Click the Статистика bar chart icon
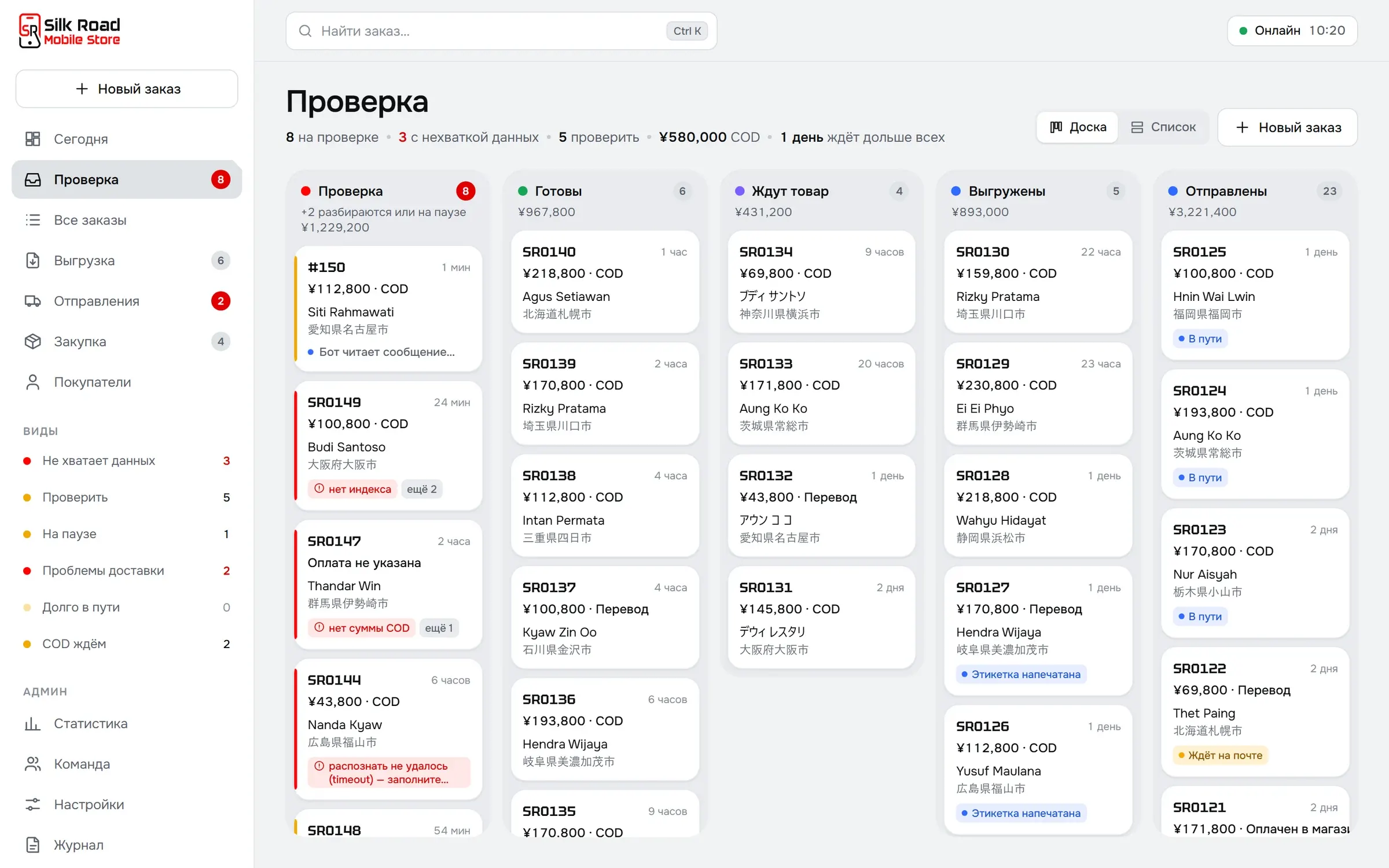Viewport: 1389px width, 868px height. coord(33,723)
